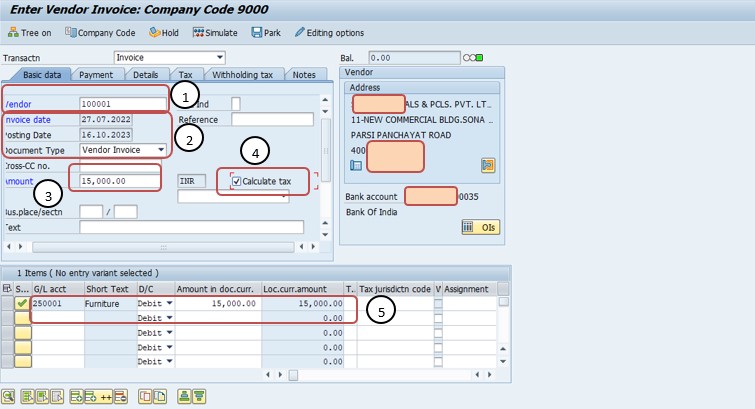Switch to the Tax tab

[185, 75]
